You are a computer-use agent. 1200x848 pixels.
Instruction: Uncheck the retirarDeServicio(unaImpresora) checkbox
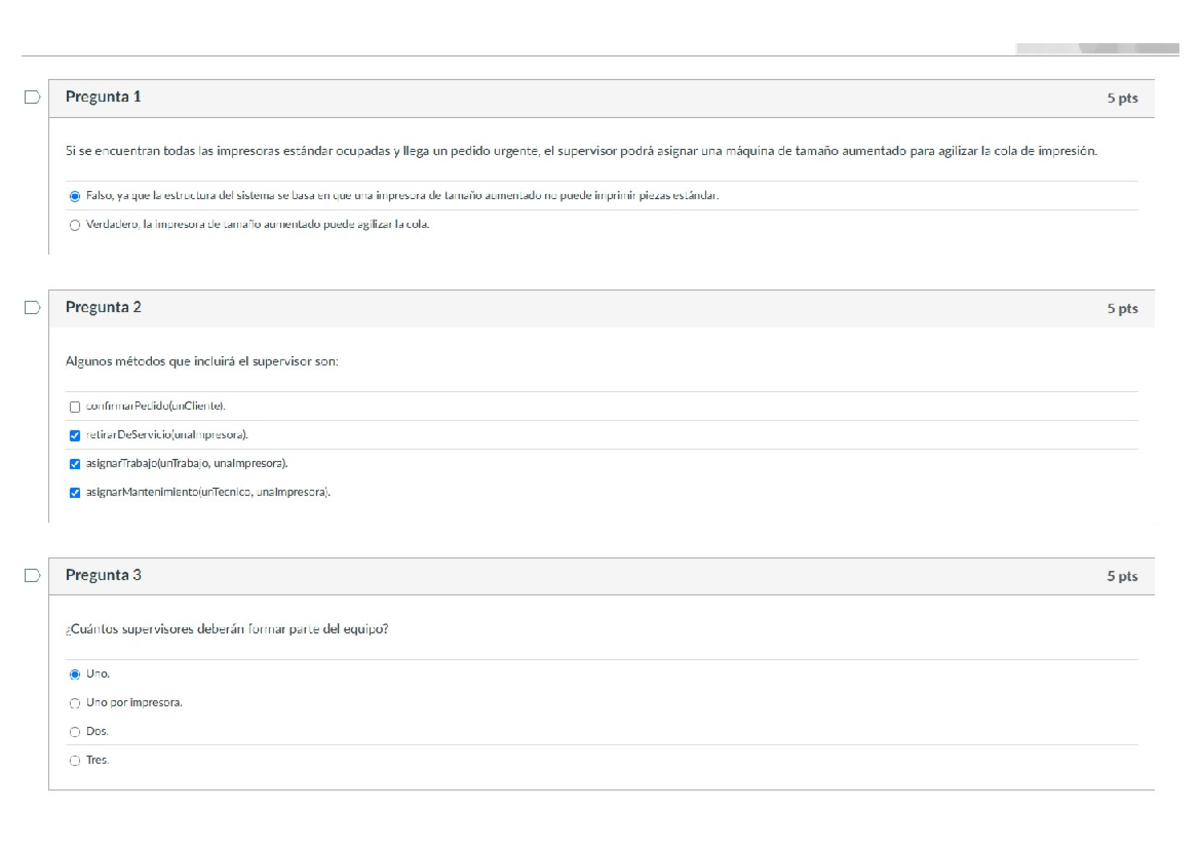point(75,436)
